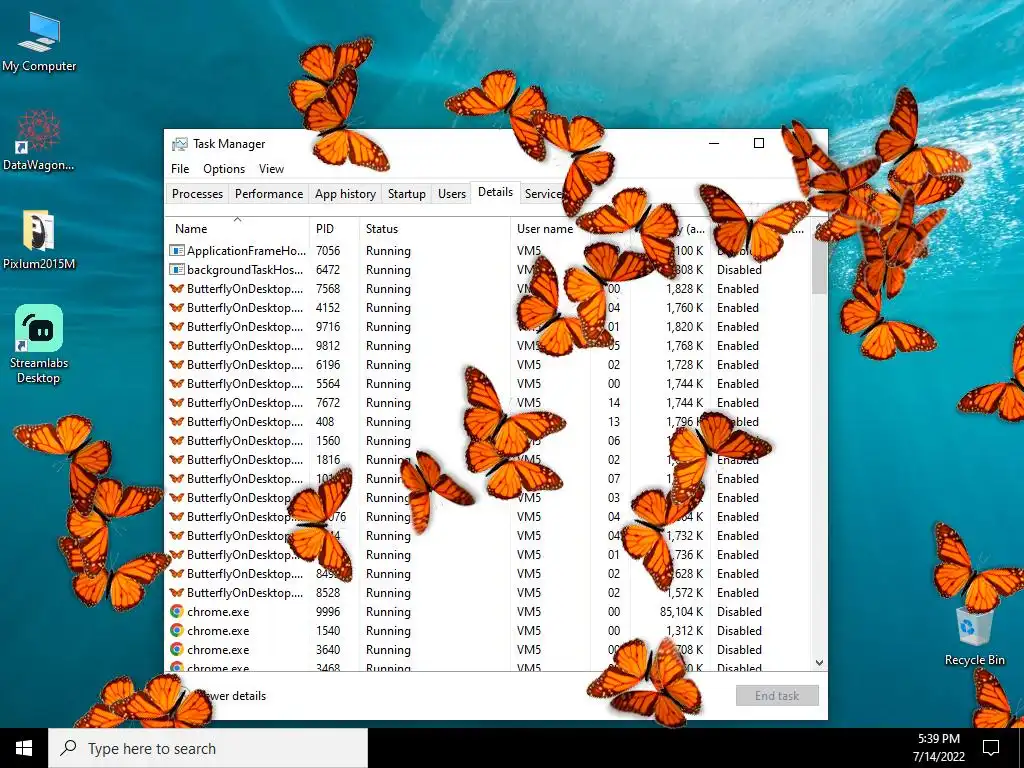The image size is (1024, 768).
Task: Click the memory value 1,760 K
Action: click(x=684, y=307)
